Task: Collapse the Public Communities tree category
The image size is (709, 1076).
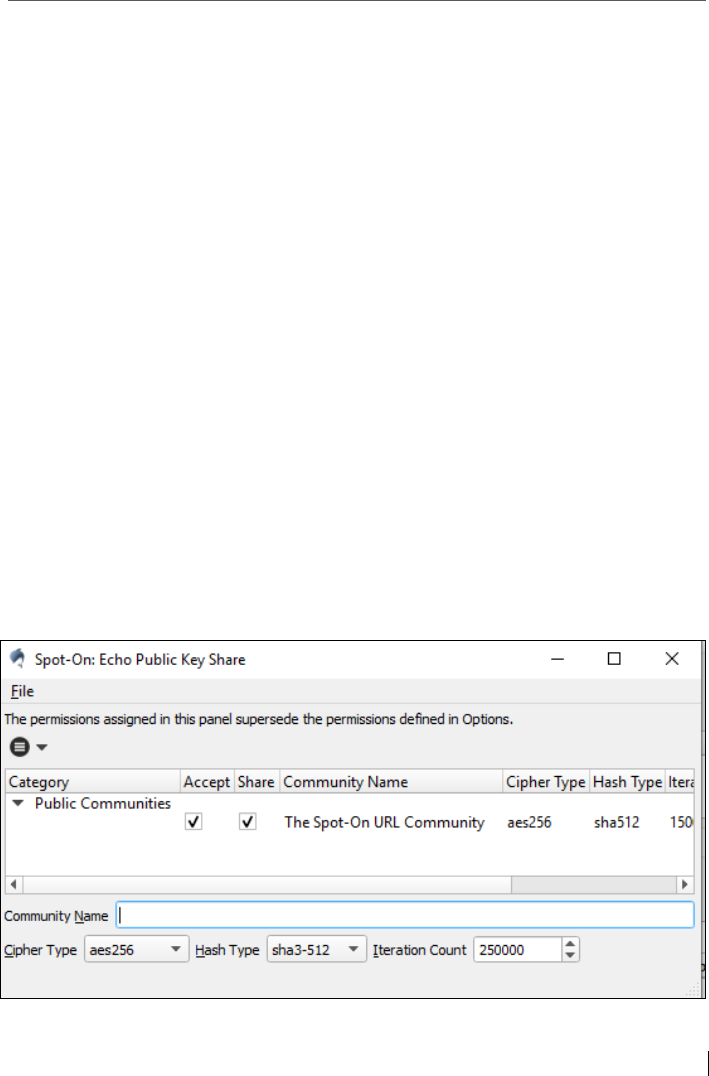Action: pyautogui.click(x=19, y=802)
